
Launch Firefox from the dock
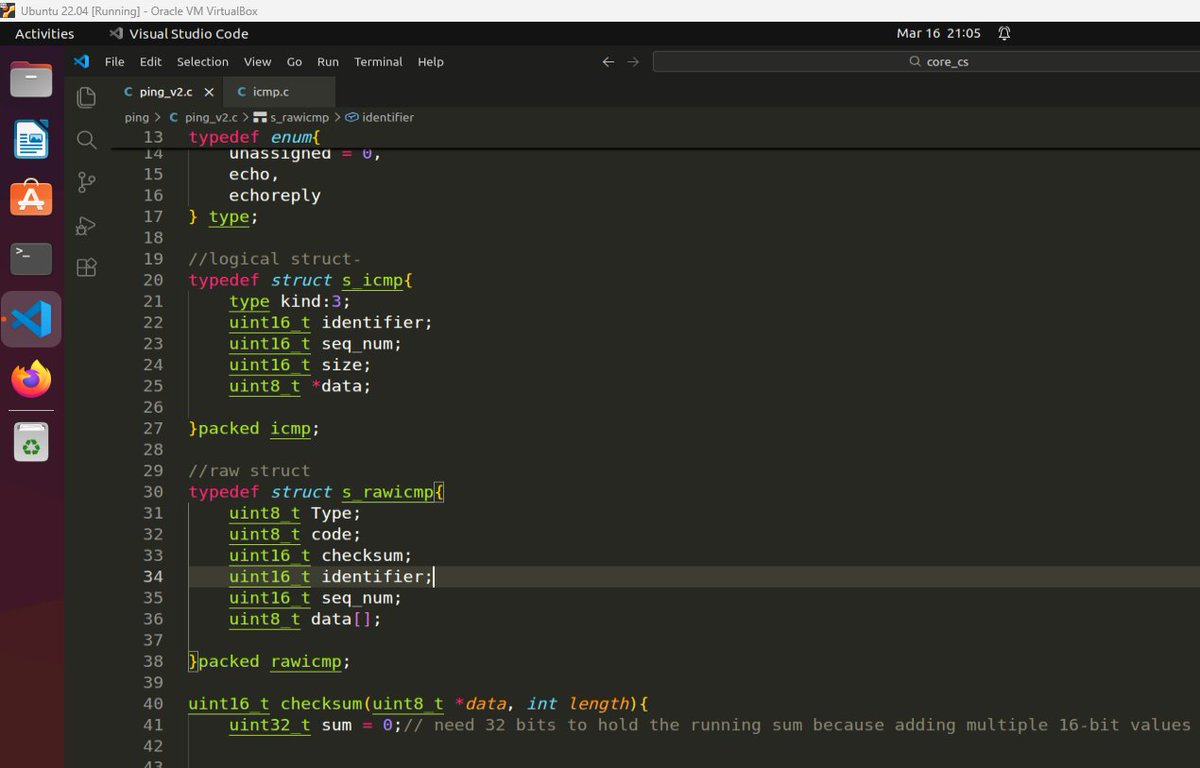click(x=31, y=379)
